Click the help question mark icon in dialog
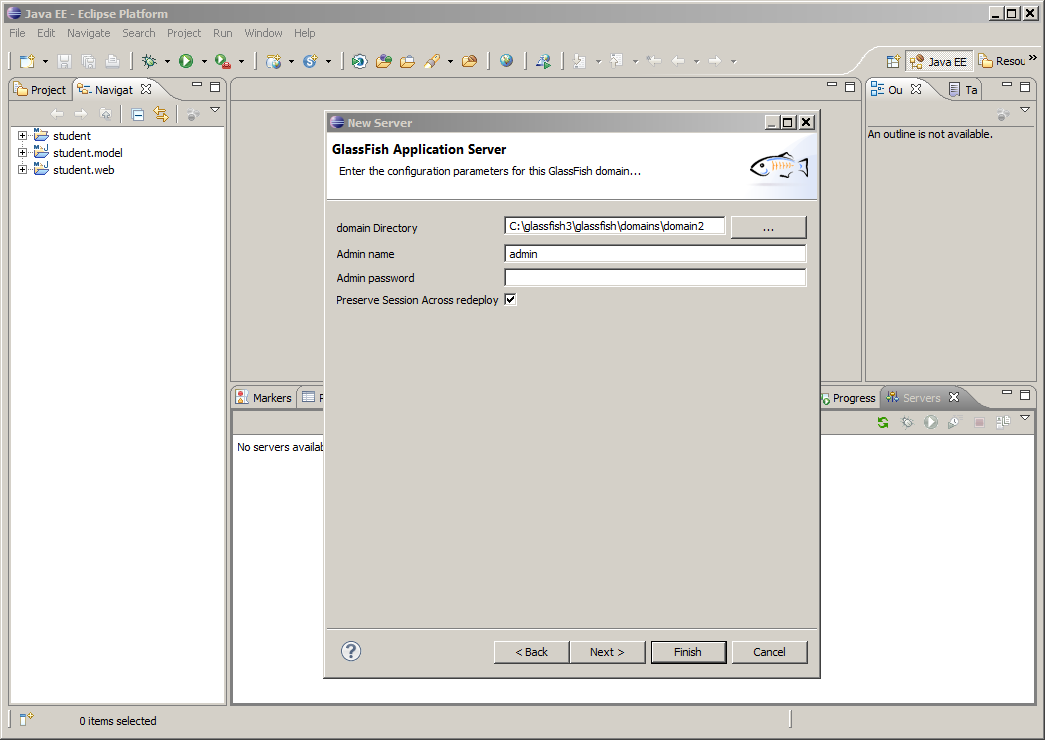 351,651
